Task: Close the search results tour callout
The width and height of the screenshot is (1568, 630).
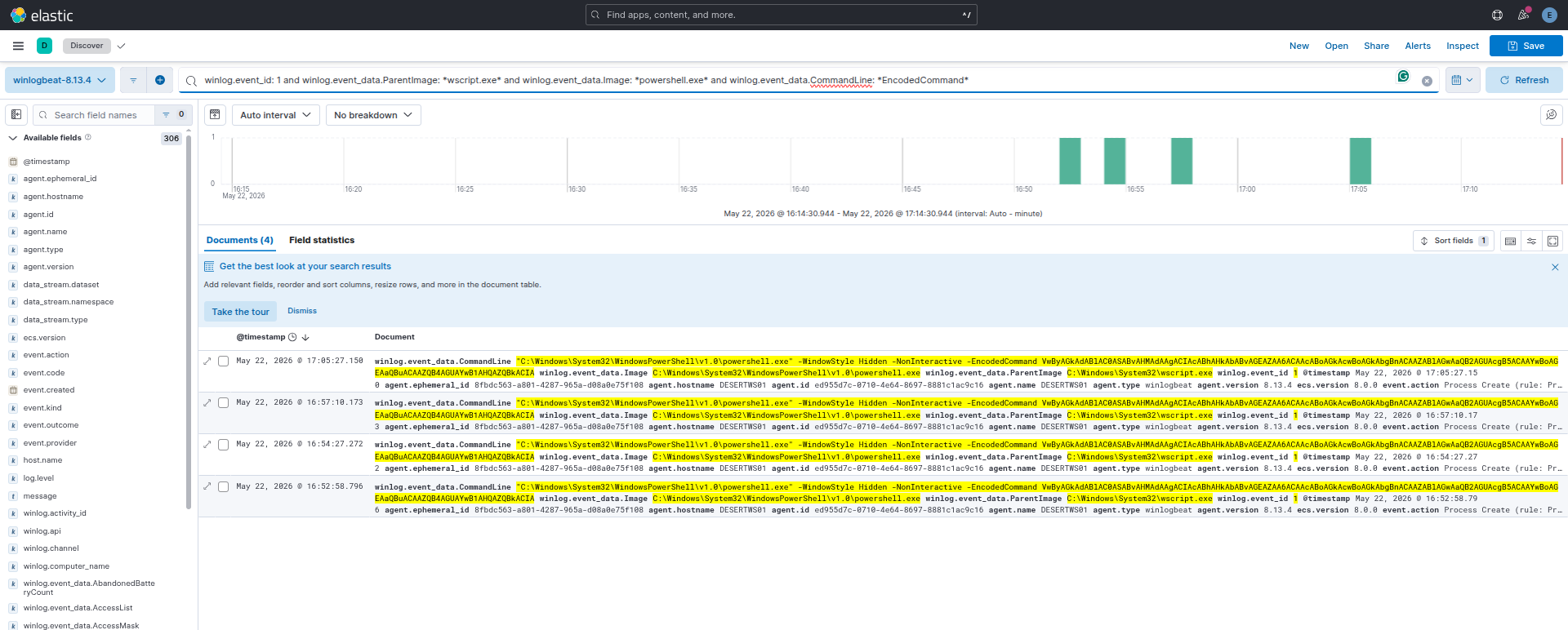Action: coord(1555,267)
